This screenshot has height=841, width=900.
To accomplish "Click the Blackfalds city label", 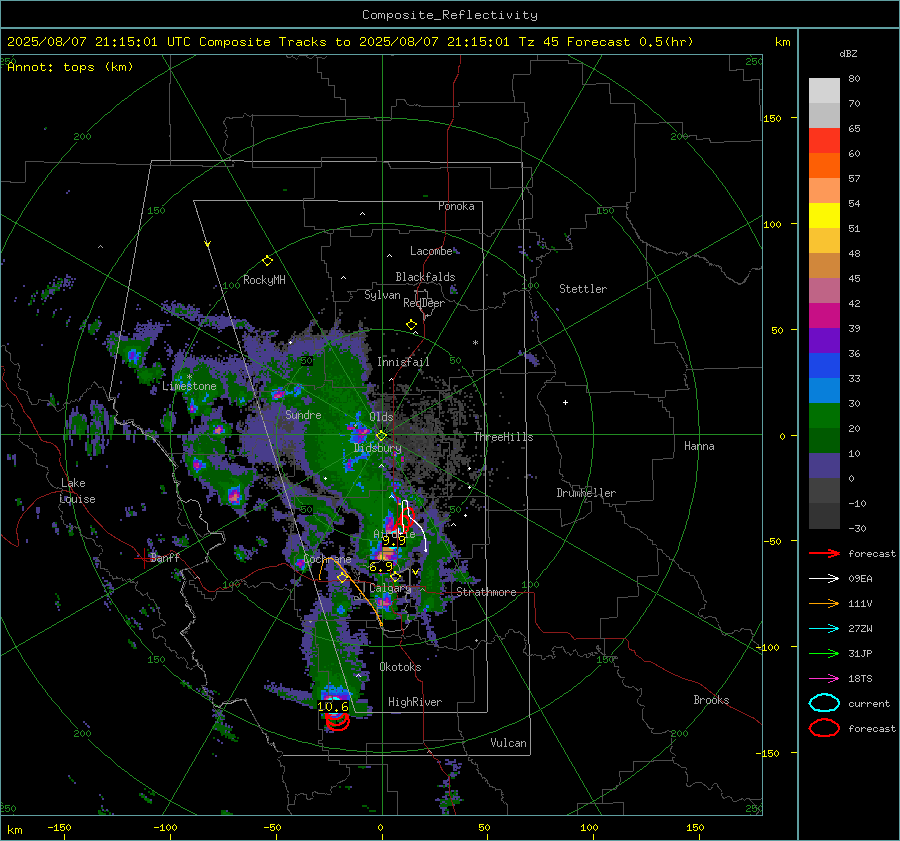I will click(x=425, y=277).
